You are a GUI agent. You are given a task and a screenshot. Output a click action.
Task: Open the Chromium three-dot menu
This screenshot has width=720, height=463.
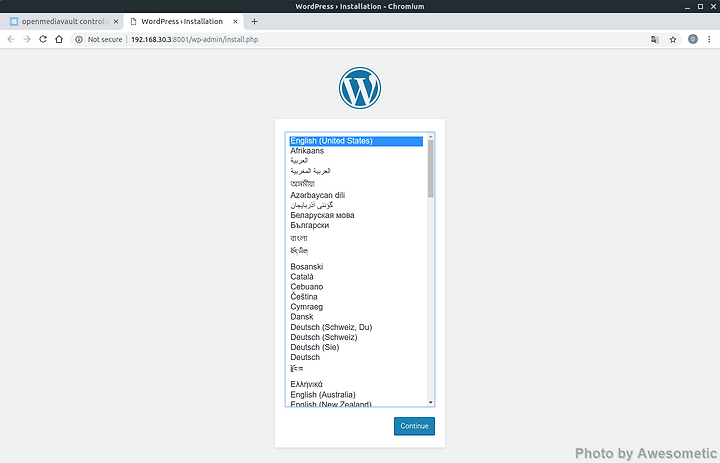[x=709, y=40]
